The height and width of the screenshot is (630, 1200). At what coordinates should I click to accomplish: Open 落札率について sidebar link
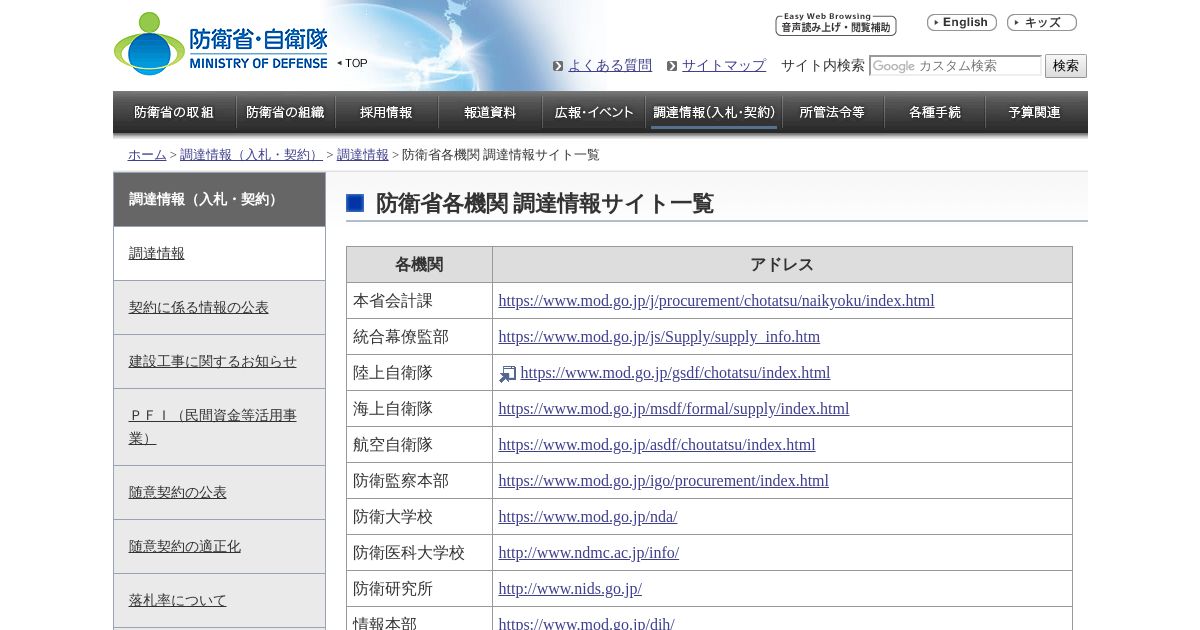(178, 600)
